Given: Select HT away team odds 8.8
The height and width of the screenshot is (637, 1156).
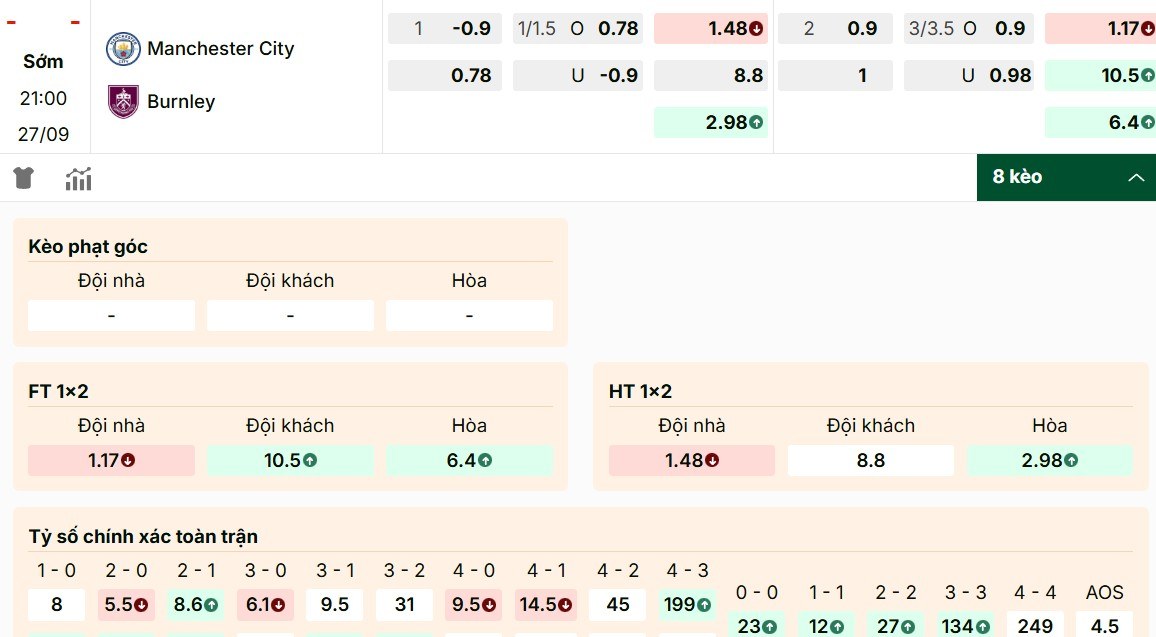Looking at the screenshot, I should tap(870, 460).
